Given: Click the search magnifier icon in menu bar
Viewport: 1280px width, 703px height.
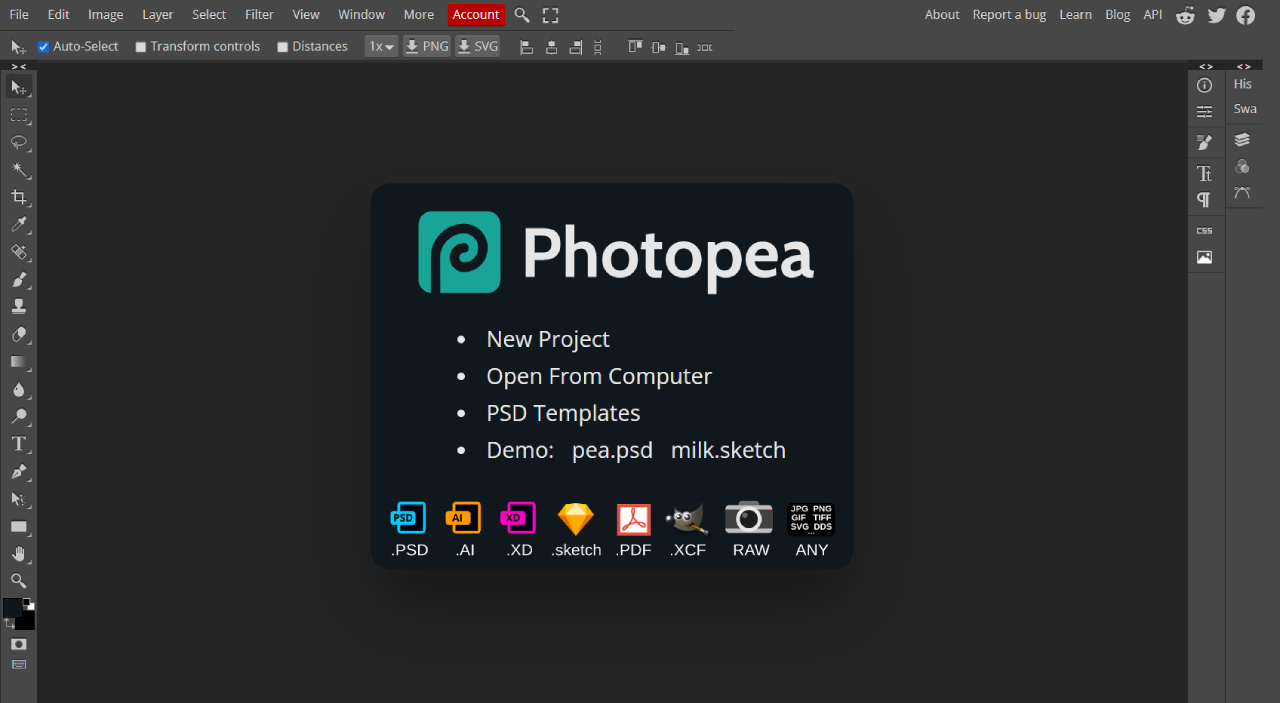Looking at the screenshot, I should click(x=522, y=15).
